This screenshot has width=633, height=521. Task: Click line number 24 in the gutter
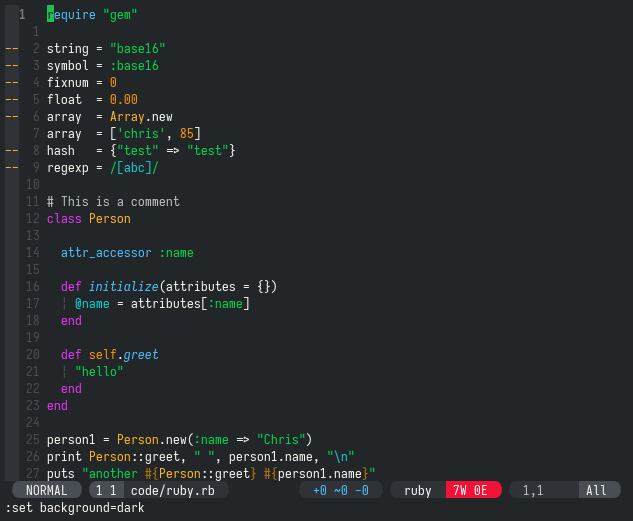33,423
